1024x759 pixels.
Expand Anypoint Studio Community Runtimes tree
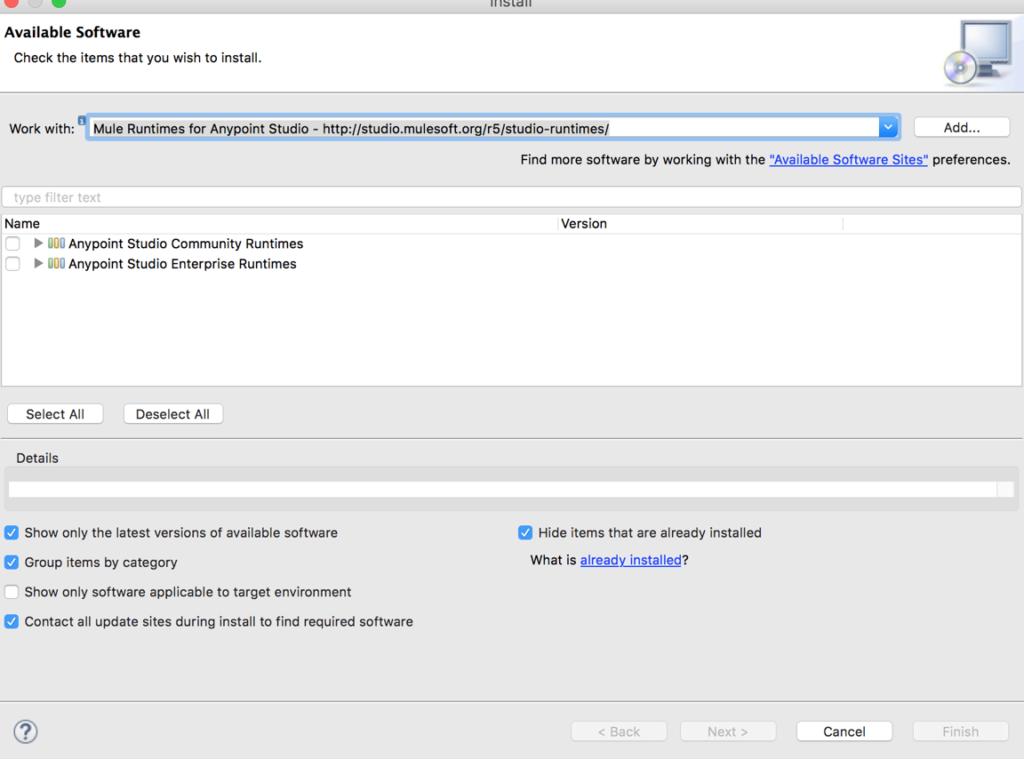[x=38, y=244]
